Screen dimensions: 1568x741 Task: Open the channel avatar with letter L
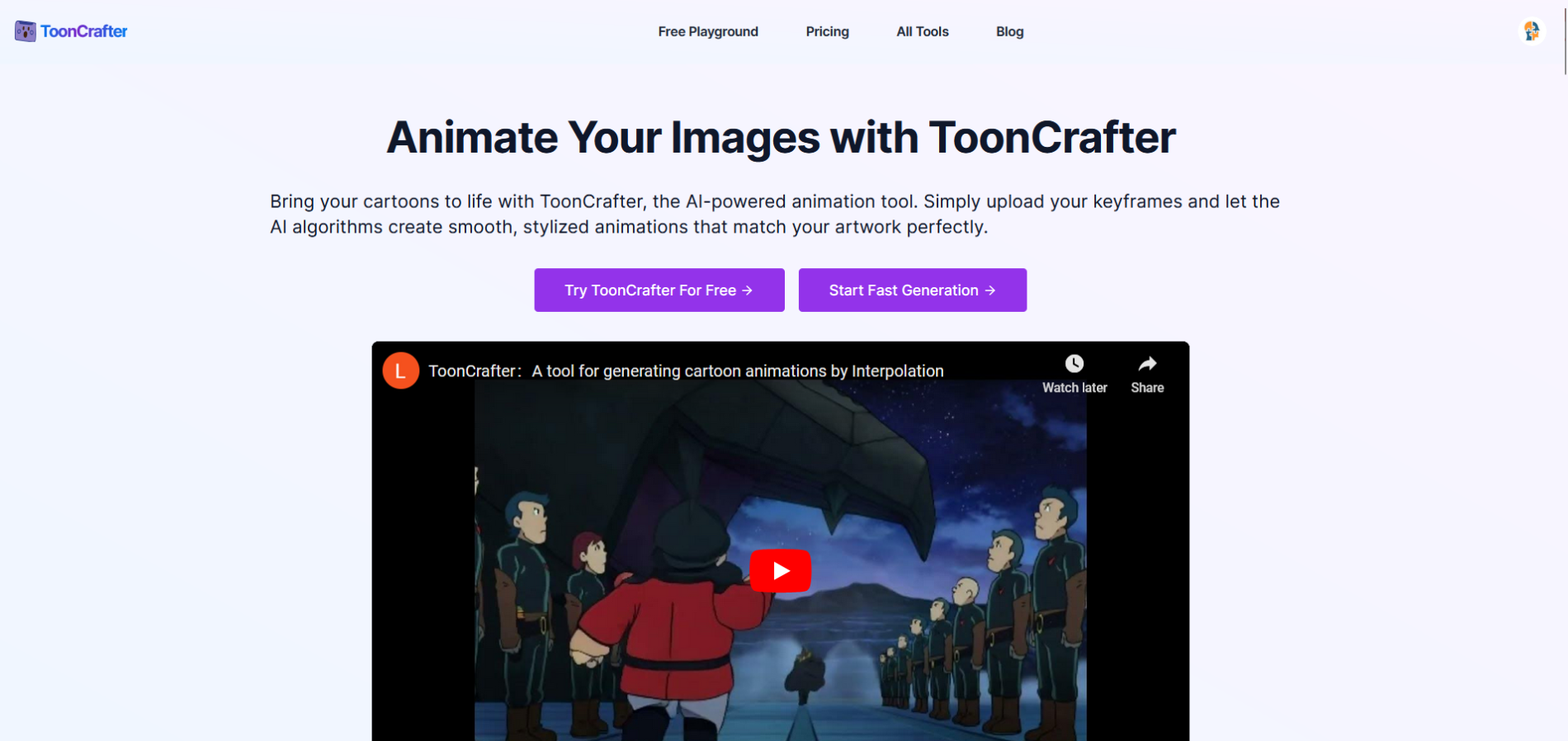(400, 370)
